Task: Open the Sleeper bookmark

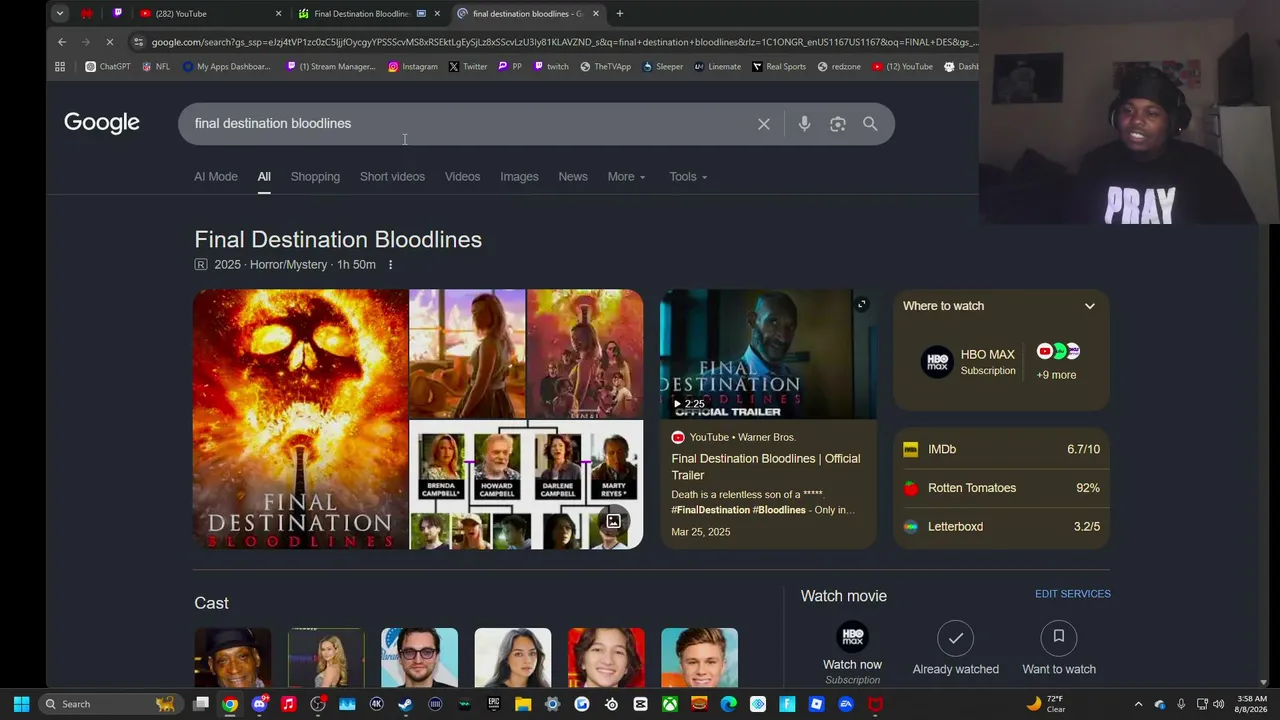Action: 663,67
